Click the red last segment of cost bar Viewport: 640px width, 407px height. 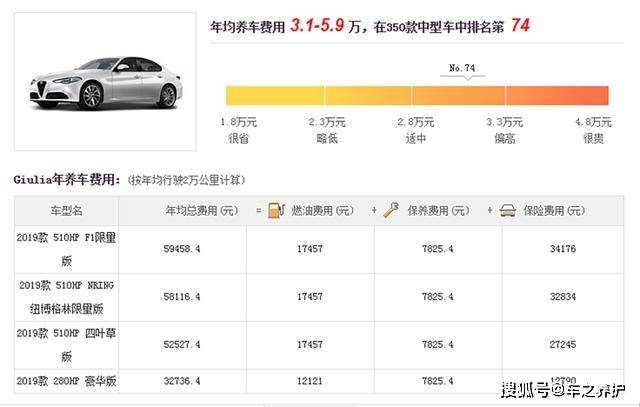click(558, 96)
